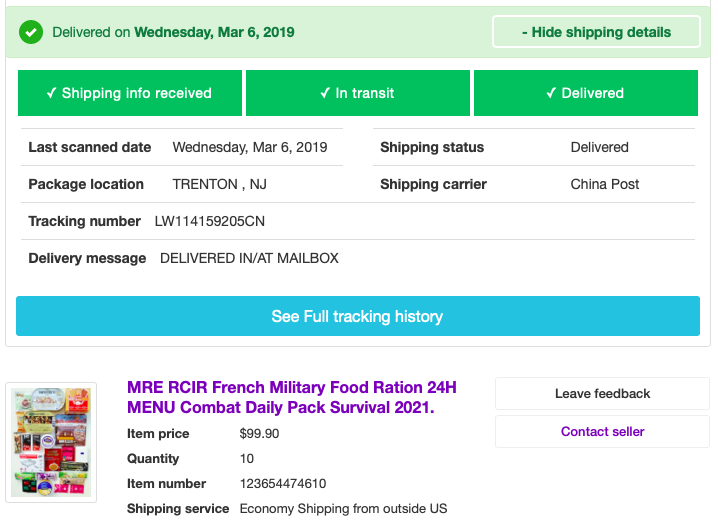Collapse details with Hide shipping details
This screenshot has height=532, width=718.
click(595, 32)
